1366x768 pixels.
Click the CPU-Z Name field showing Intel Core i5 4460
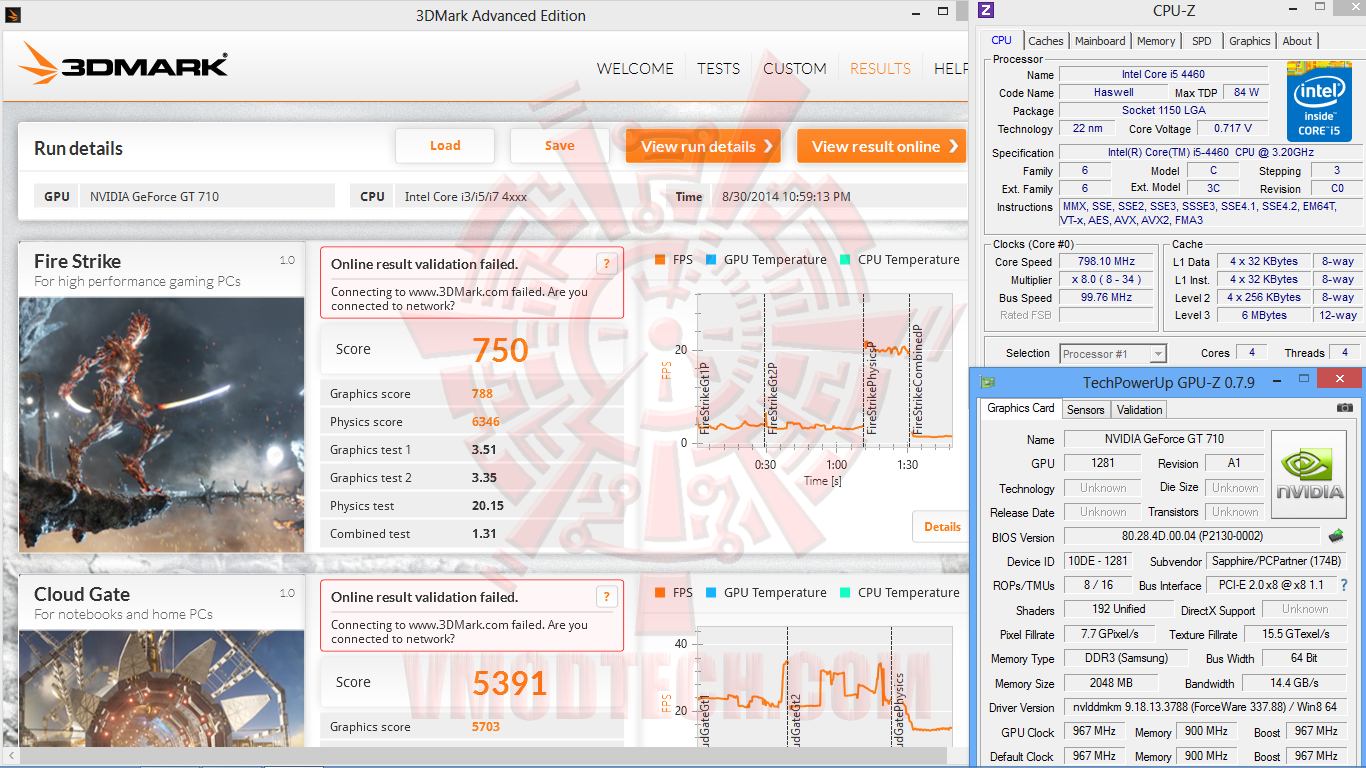(x=1163, y=75)
